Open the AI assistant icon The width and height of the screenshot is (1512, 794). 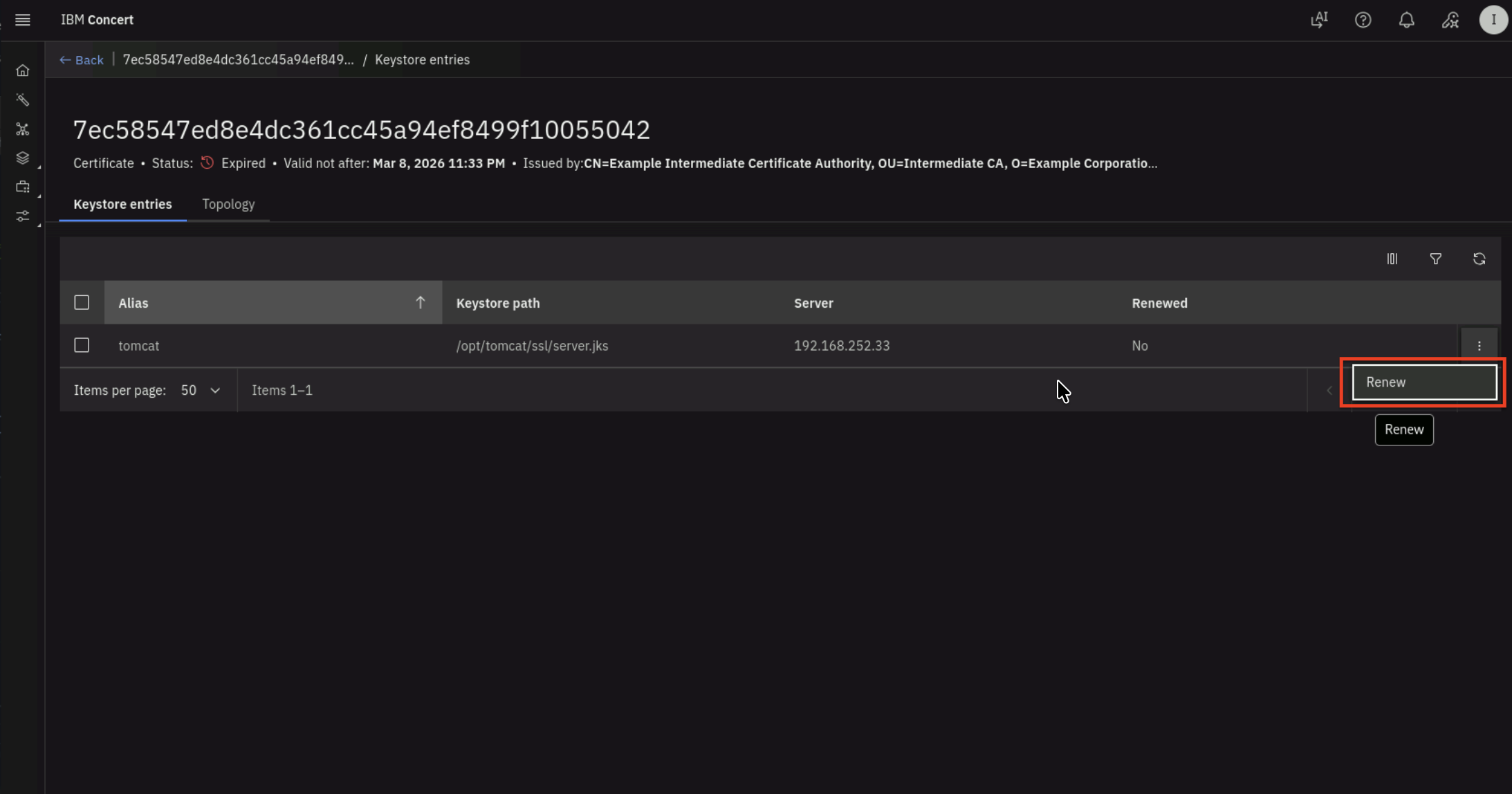pos(1319,20)
